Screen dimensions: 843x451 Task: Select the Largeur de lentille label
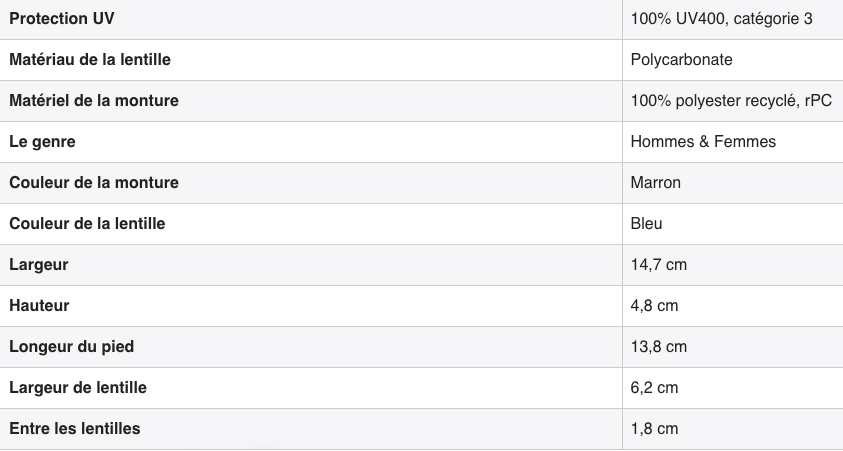(78, 388)
